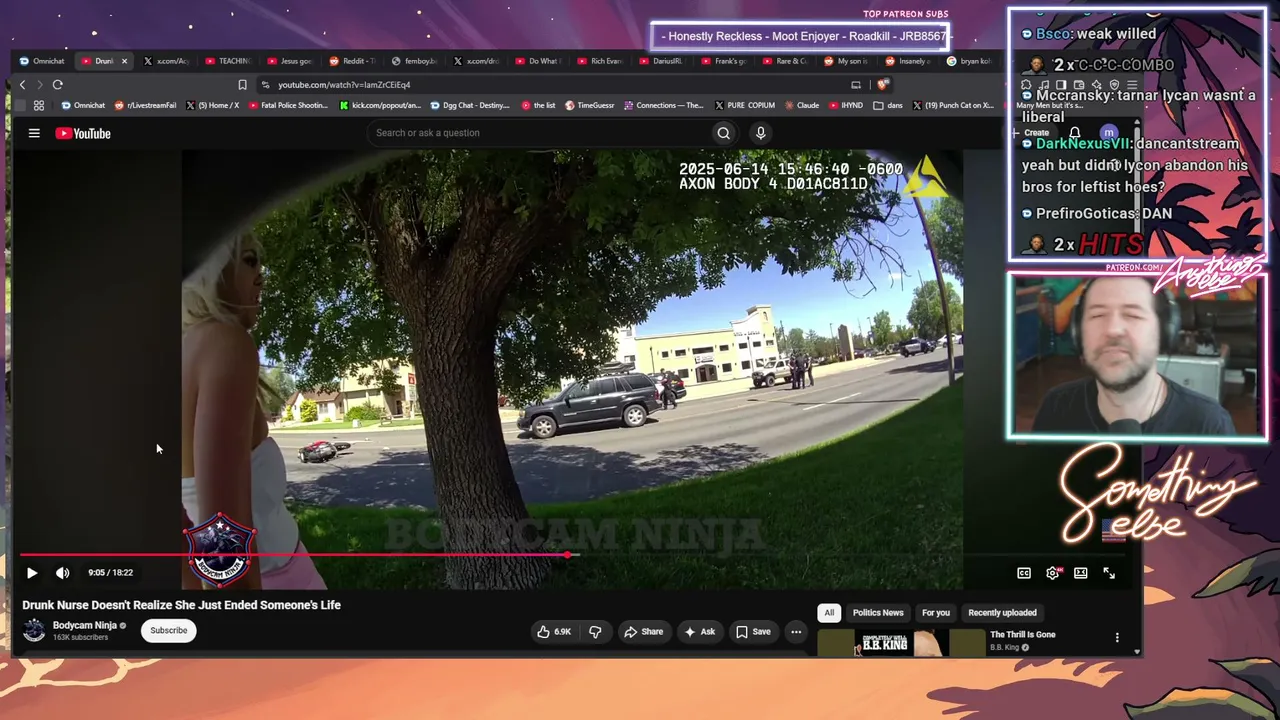Open the YouTube account avatar menu

click(x=1108, y=133)
